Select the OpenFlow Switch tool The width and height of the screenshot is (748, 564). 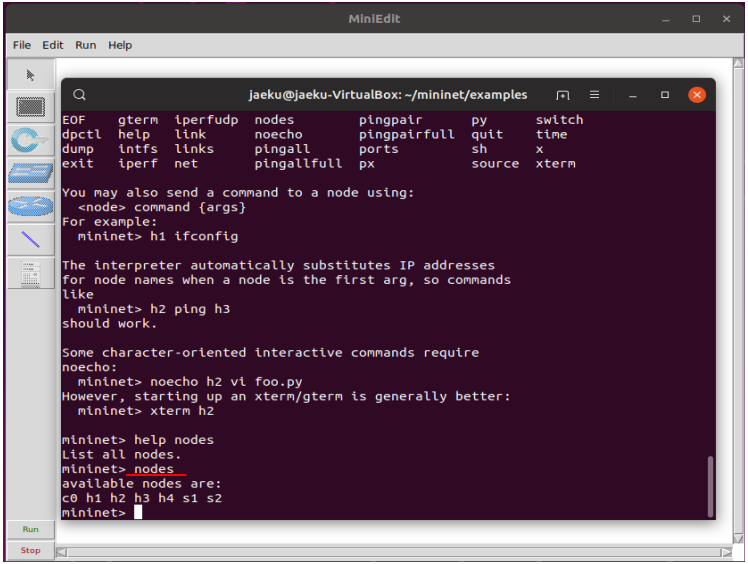pyautogui.click(x=31, y=140)
